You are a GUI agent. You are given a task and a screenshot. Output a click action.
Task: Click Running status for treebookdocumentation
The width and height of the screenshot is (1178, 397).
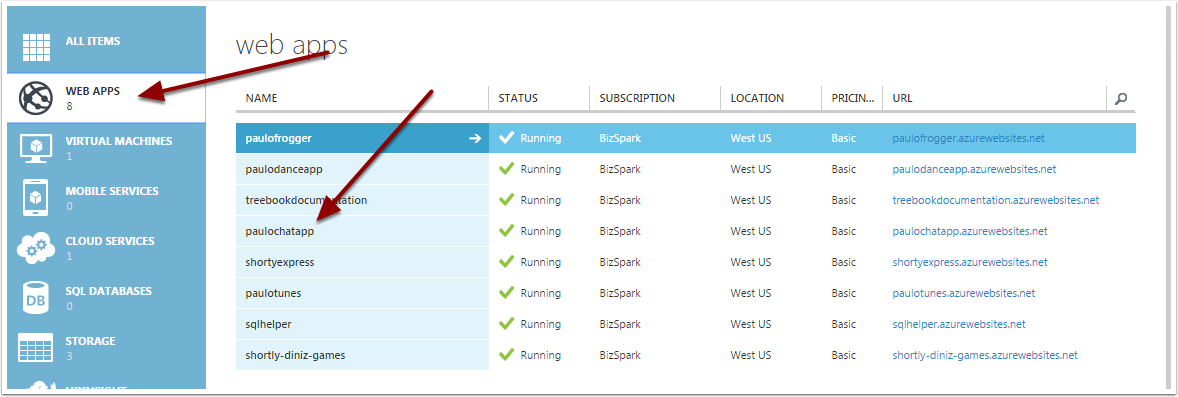pos(541,200)
